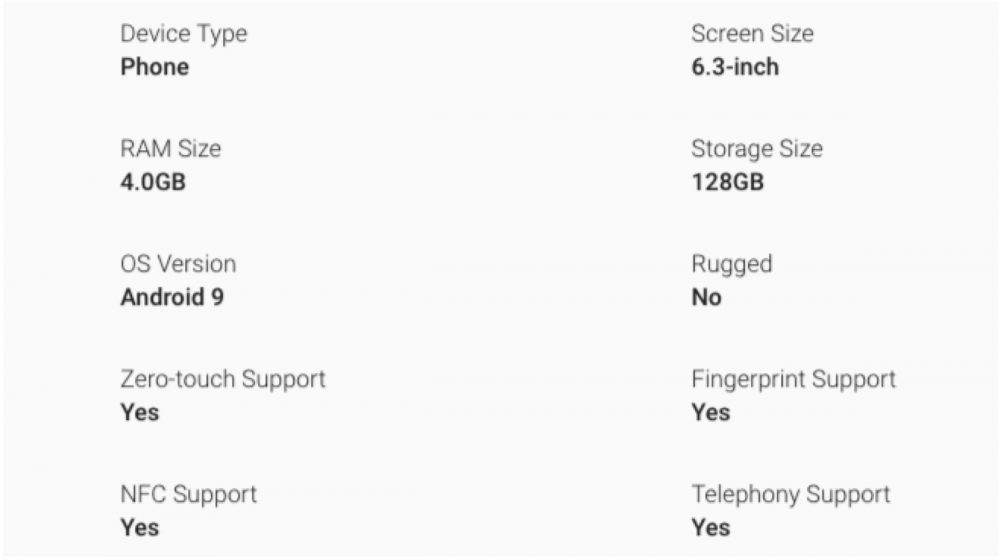Click the OS Version label
The width and height of the screenshot is (1000, 560).
point(178,264)
